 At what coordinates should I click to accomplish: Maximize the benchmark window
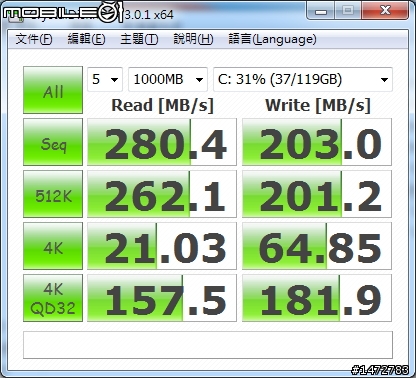pos(348,11)
